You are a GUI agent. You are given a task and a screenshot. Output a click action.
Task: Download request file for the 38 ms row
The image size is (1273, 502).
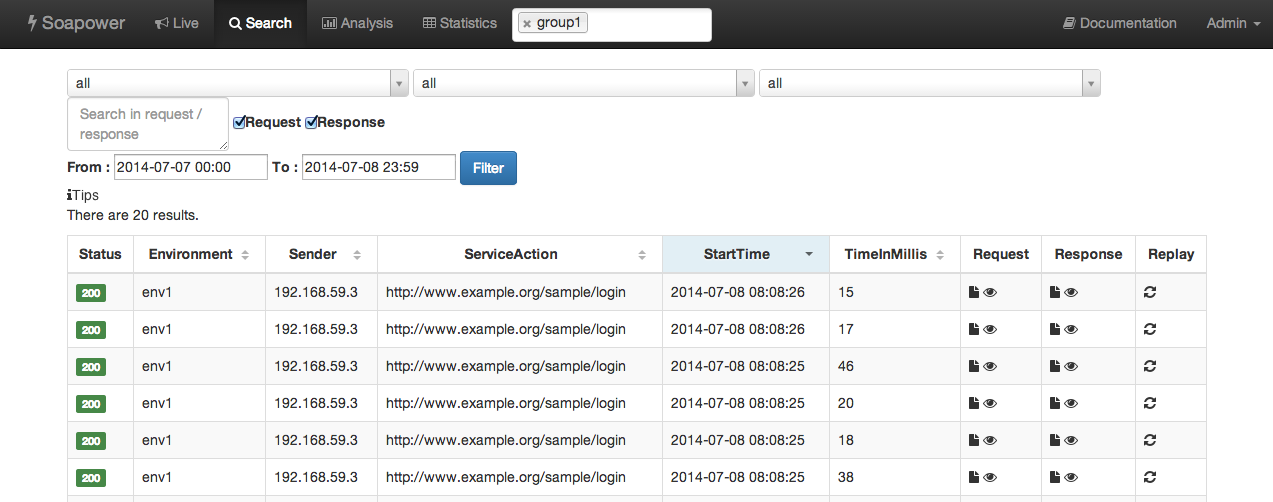pyautogui.click(x=974, y=477)
